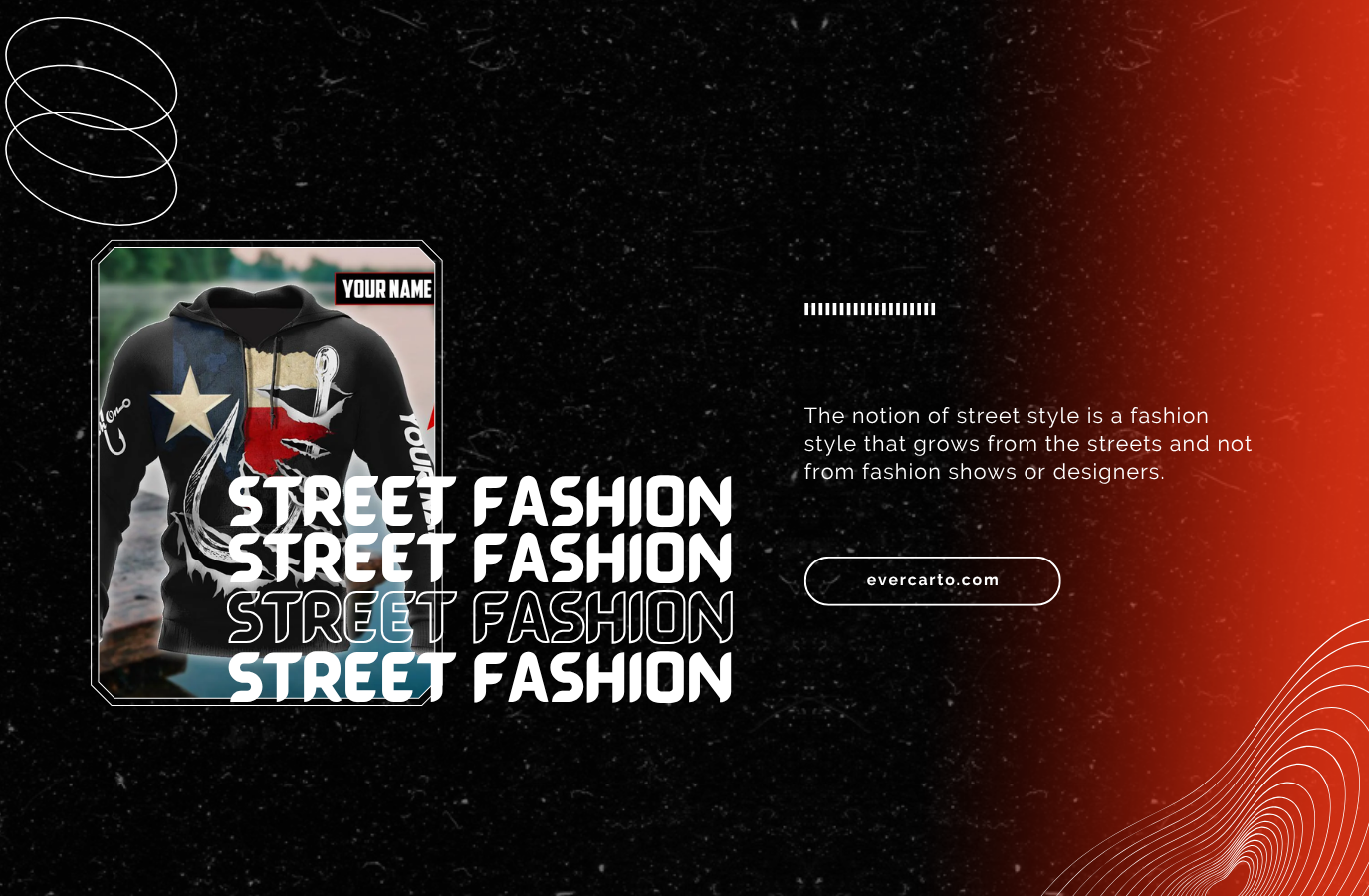Click the word 'fashion' in the paragraph
The height and width of the screenshot is (896, 1369).
(1169, 416)
